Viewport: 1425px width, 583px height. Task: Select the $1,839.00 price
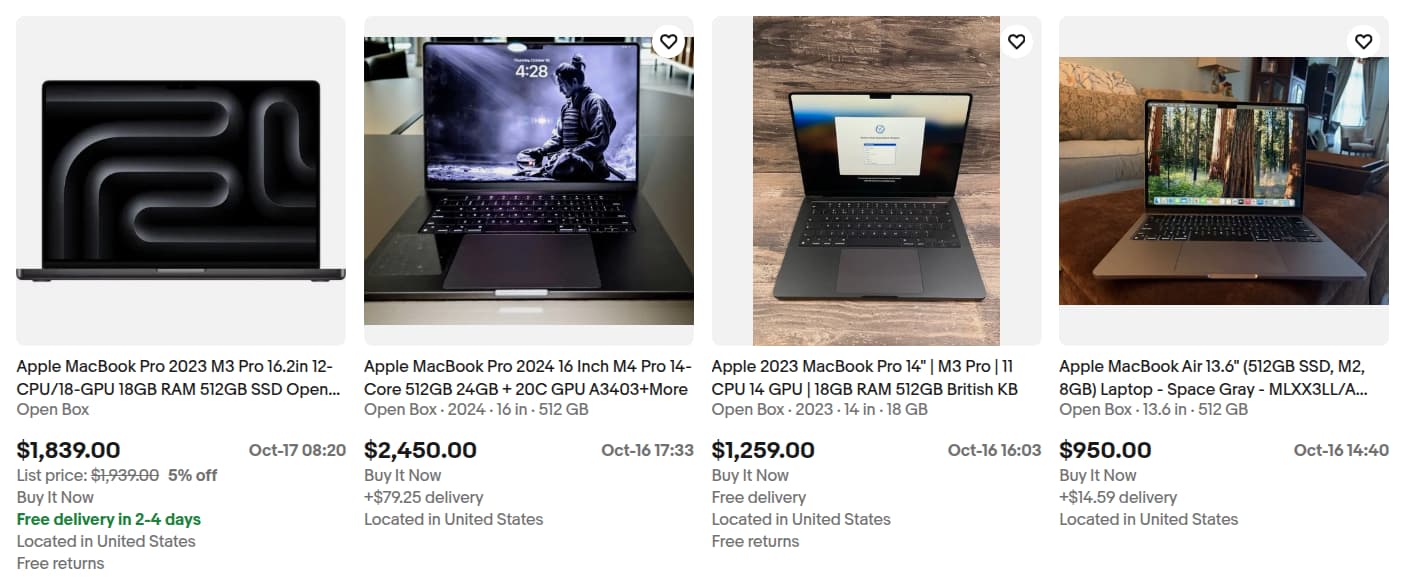[x=69, y=450]
